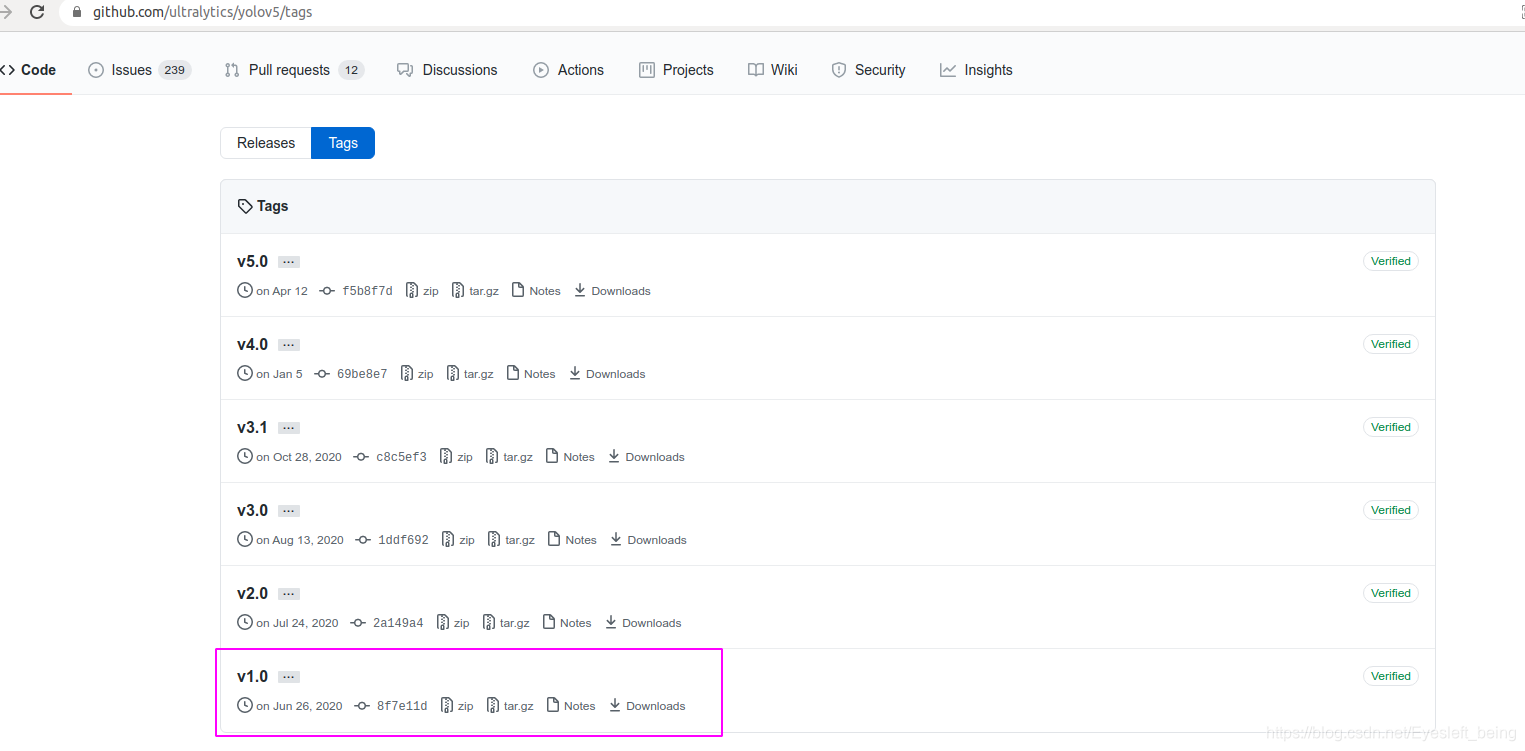View Notes for v3.1
This screenshot has width=1525, height=751.
570,457
